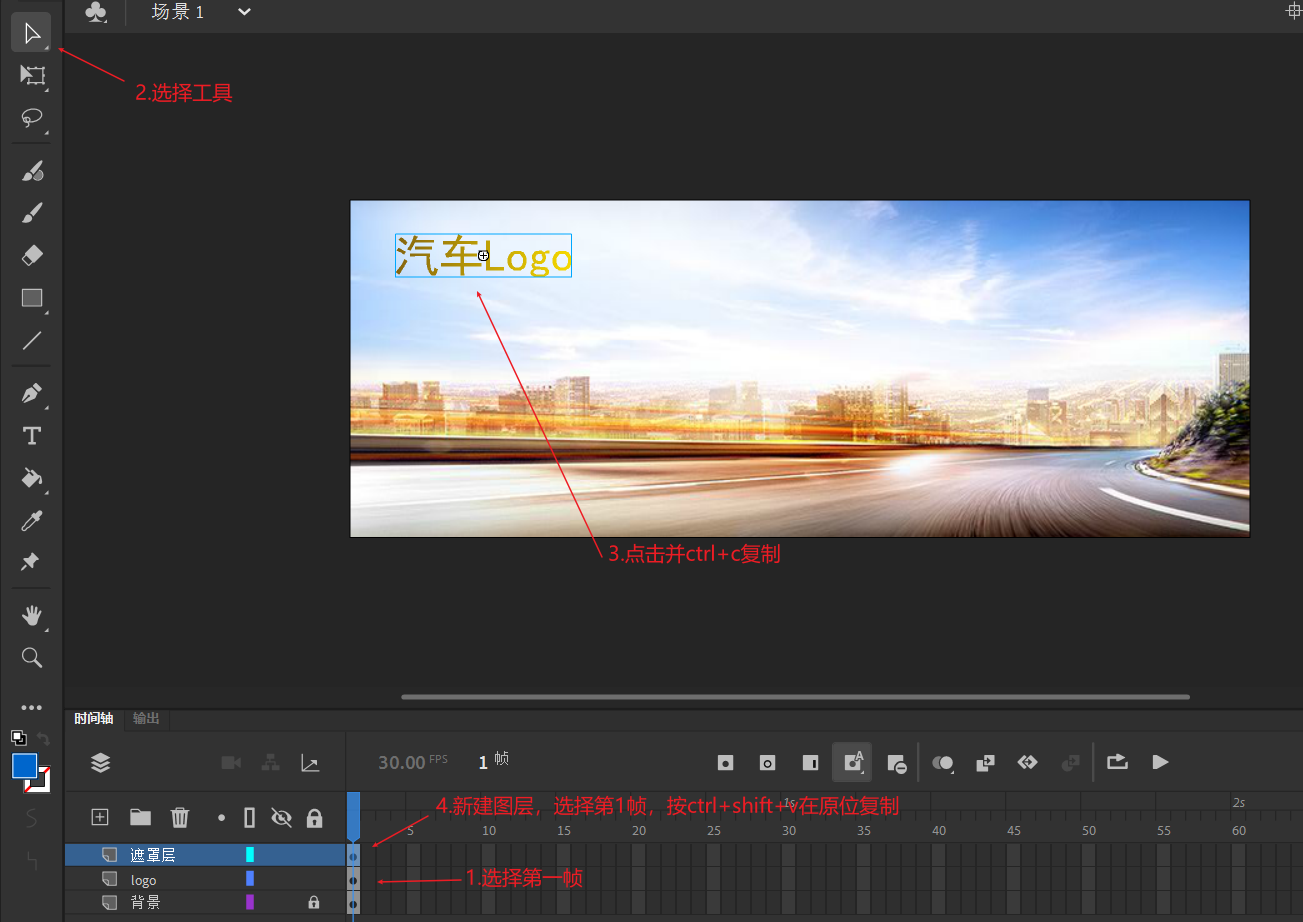Click the 汽车Logo text on stage
The image size is (1303, 922).
click(x=483, y=257)
